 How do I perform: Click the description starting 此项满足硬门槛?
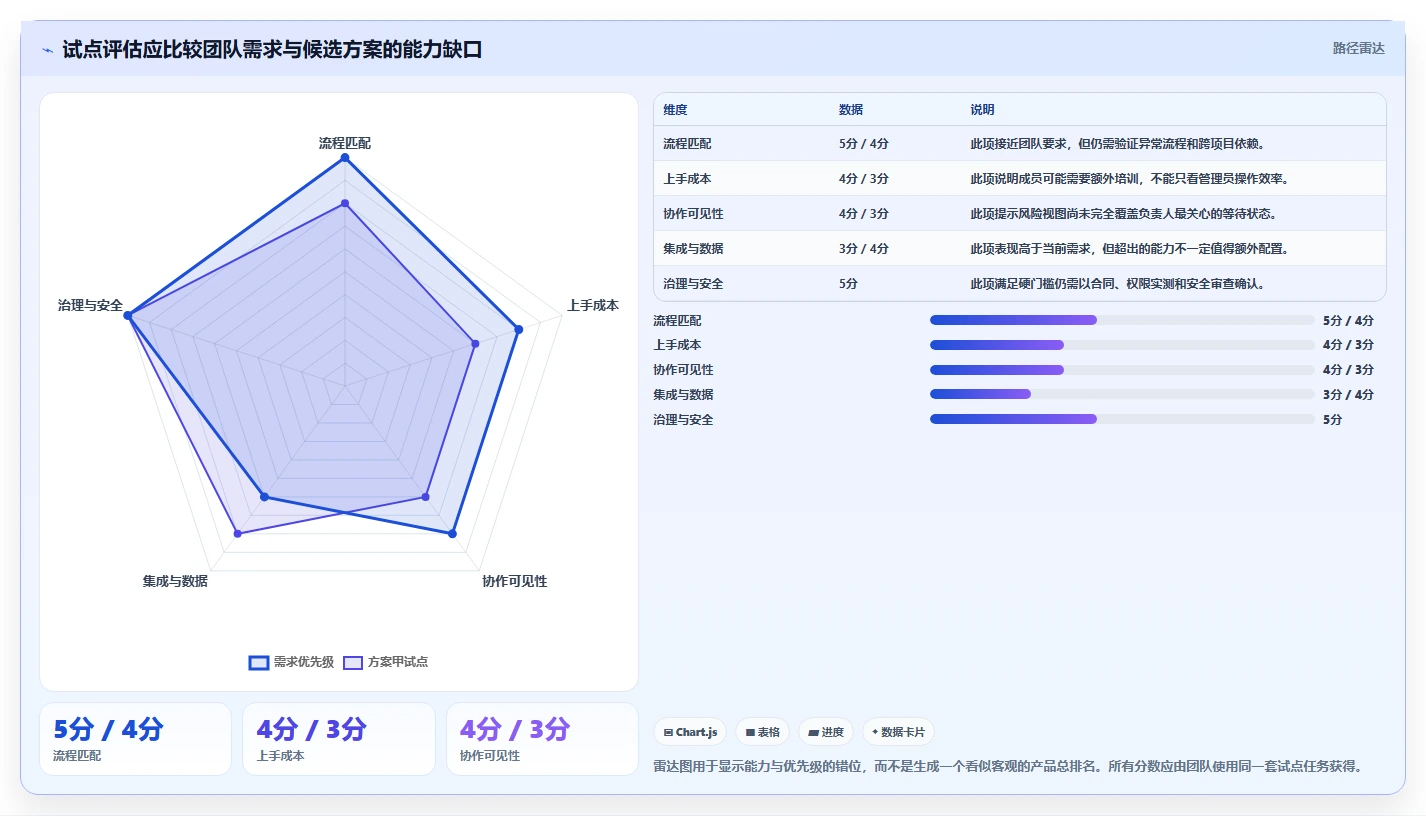pos(1118,284)
